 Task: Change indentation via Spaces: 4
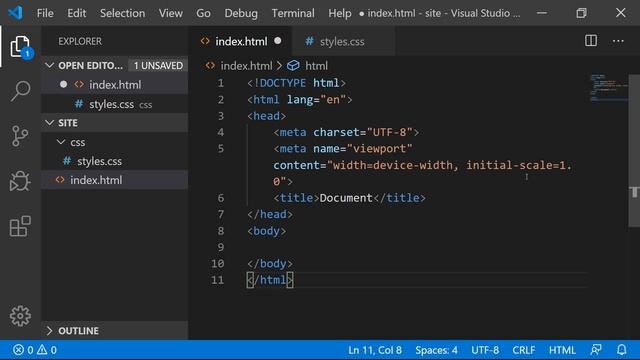point(436,350)
